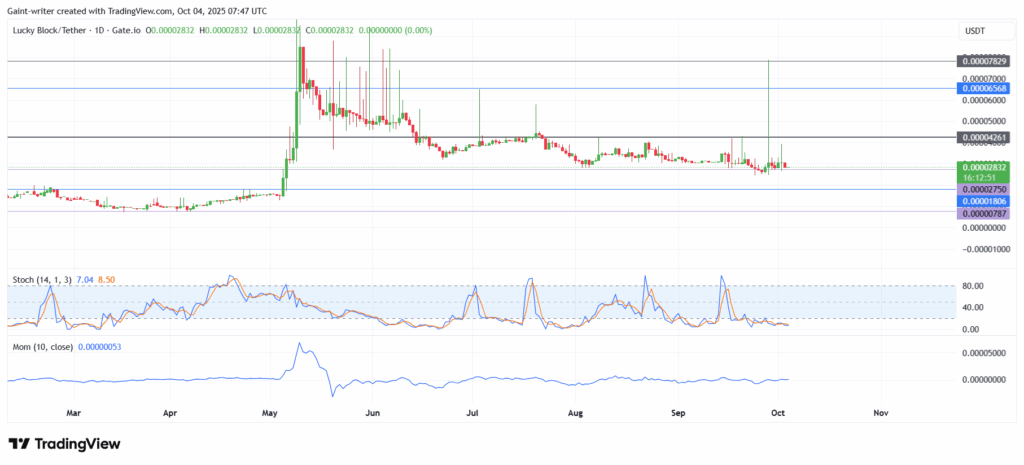This screenshot has height=465, width=1024.
Task: Click the Mom (10, close) indicator label
Action: pos(43,347)
